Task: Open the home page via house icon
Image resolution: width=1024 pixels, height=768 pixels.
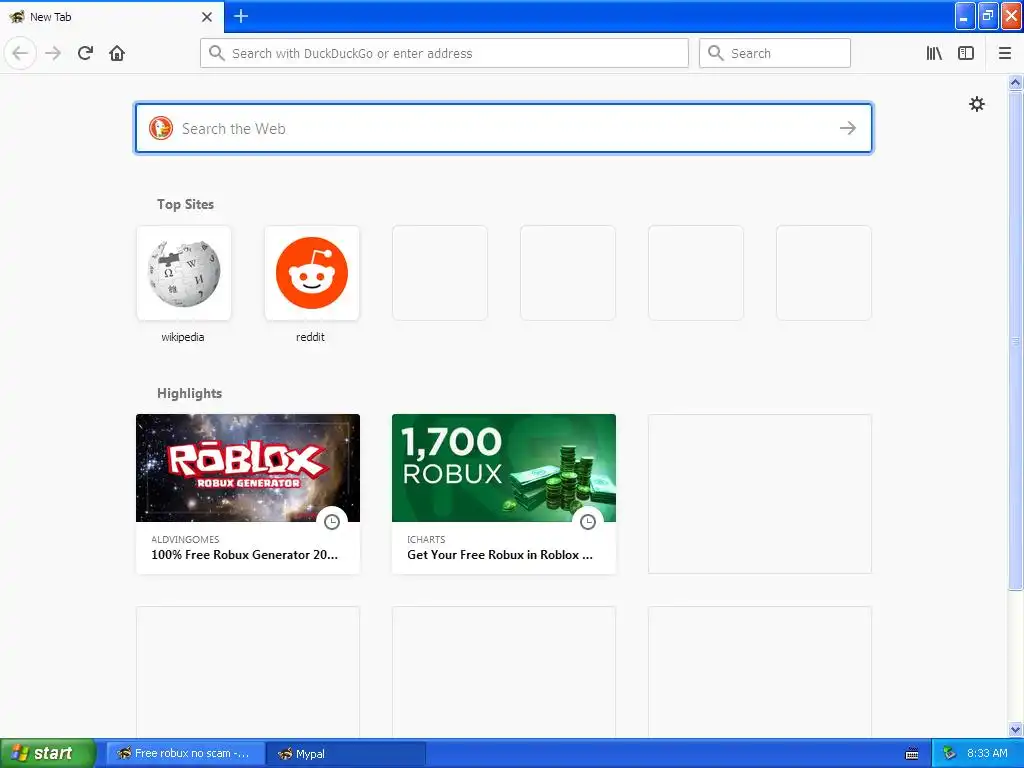Action: [117, 53]
